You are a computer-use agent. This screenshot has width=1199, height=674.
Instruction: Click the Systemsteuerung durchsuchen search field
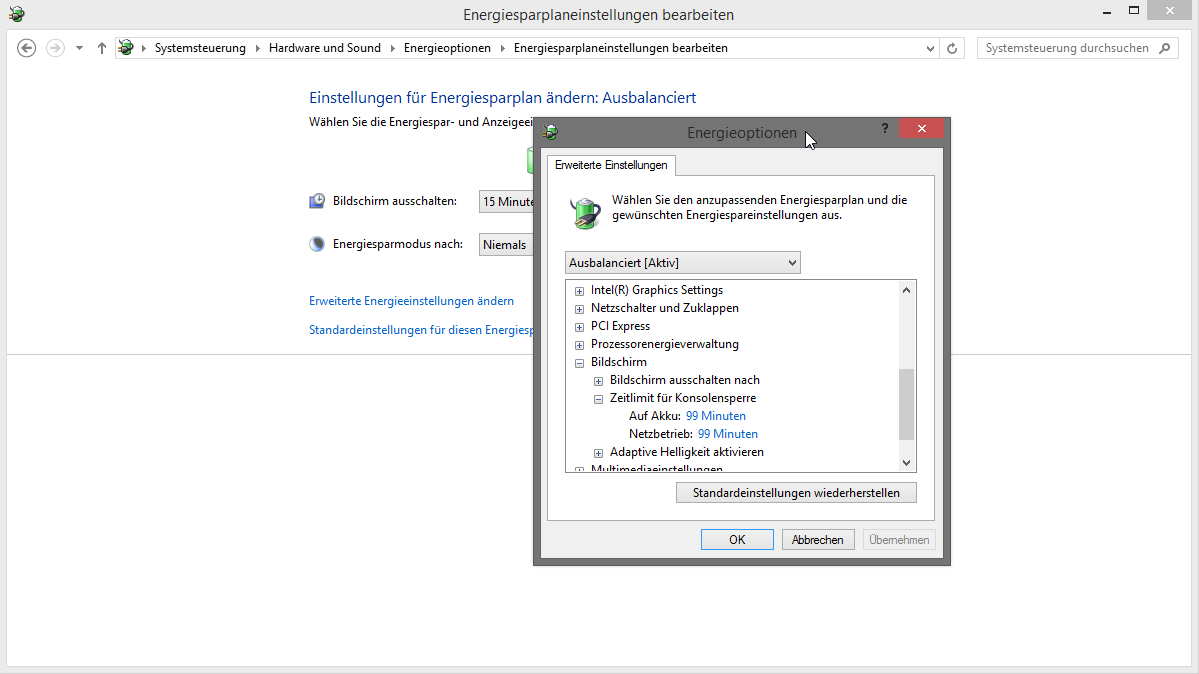pos(1066,48)
